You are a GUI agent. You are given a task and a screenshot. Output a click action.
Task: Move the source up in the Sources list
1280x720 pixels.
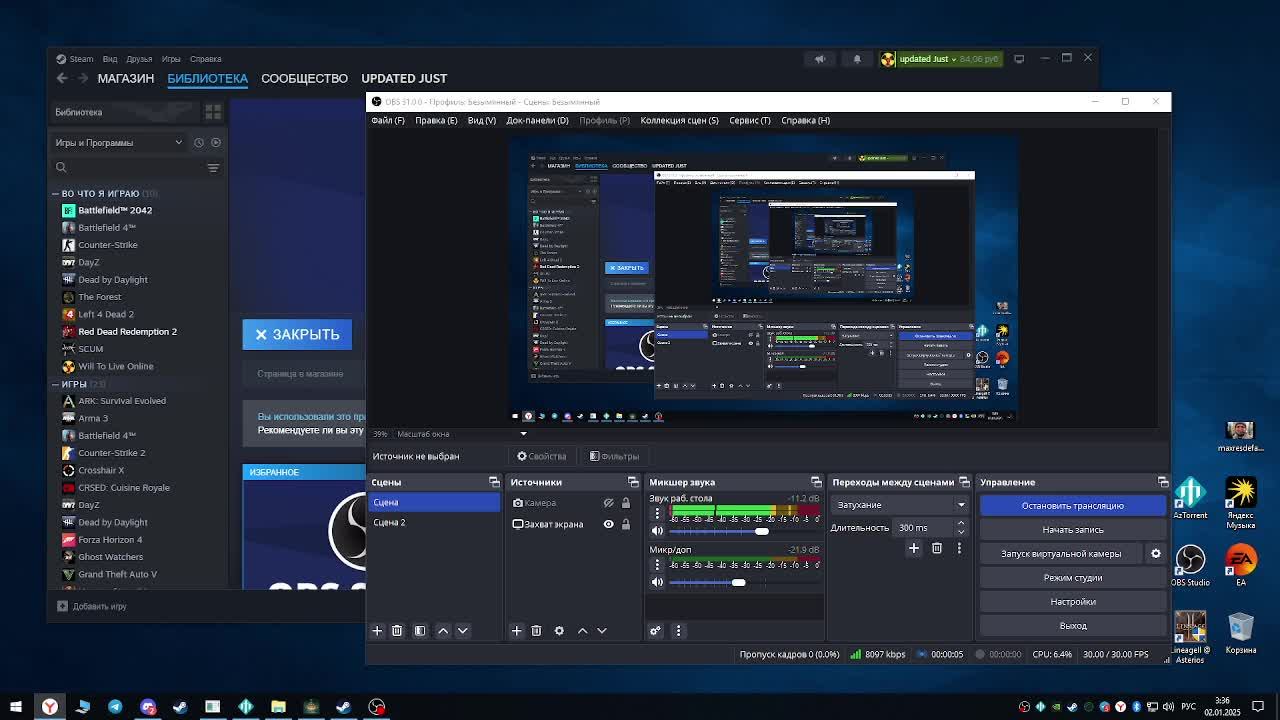(583, 631)
